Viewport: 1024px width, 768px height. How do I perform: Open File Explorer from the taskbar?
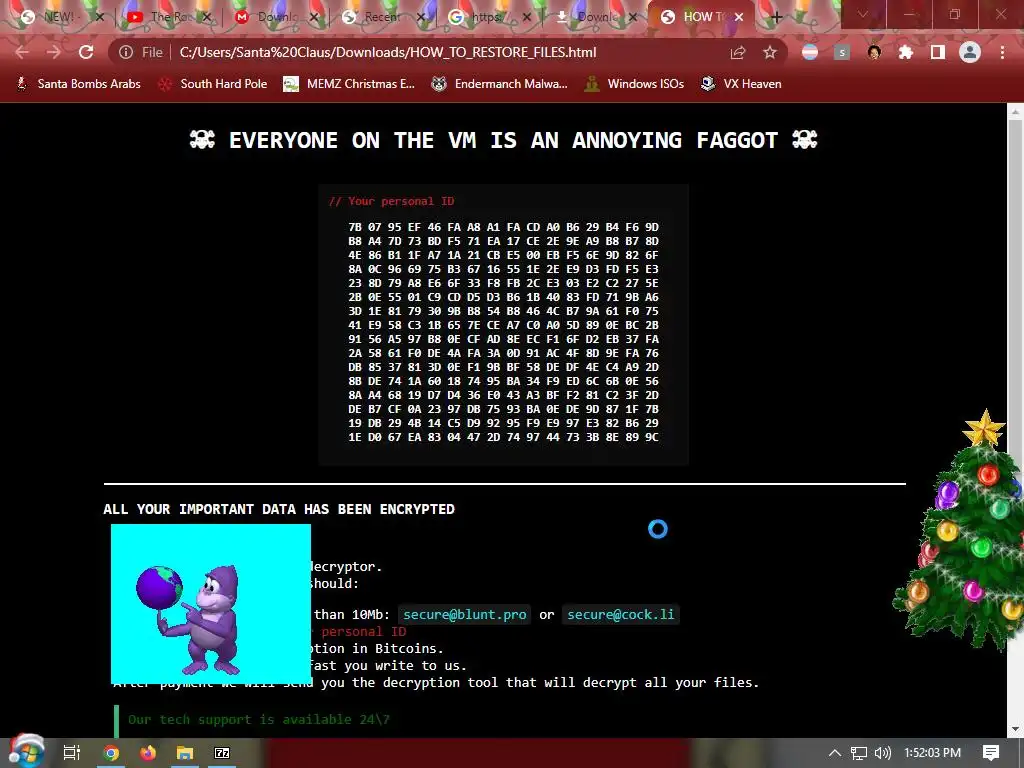[x=185, y=753]
